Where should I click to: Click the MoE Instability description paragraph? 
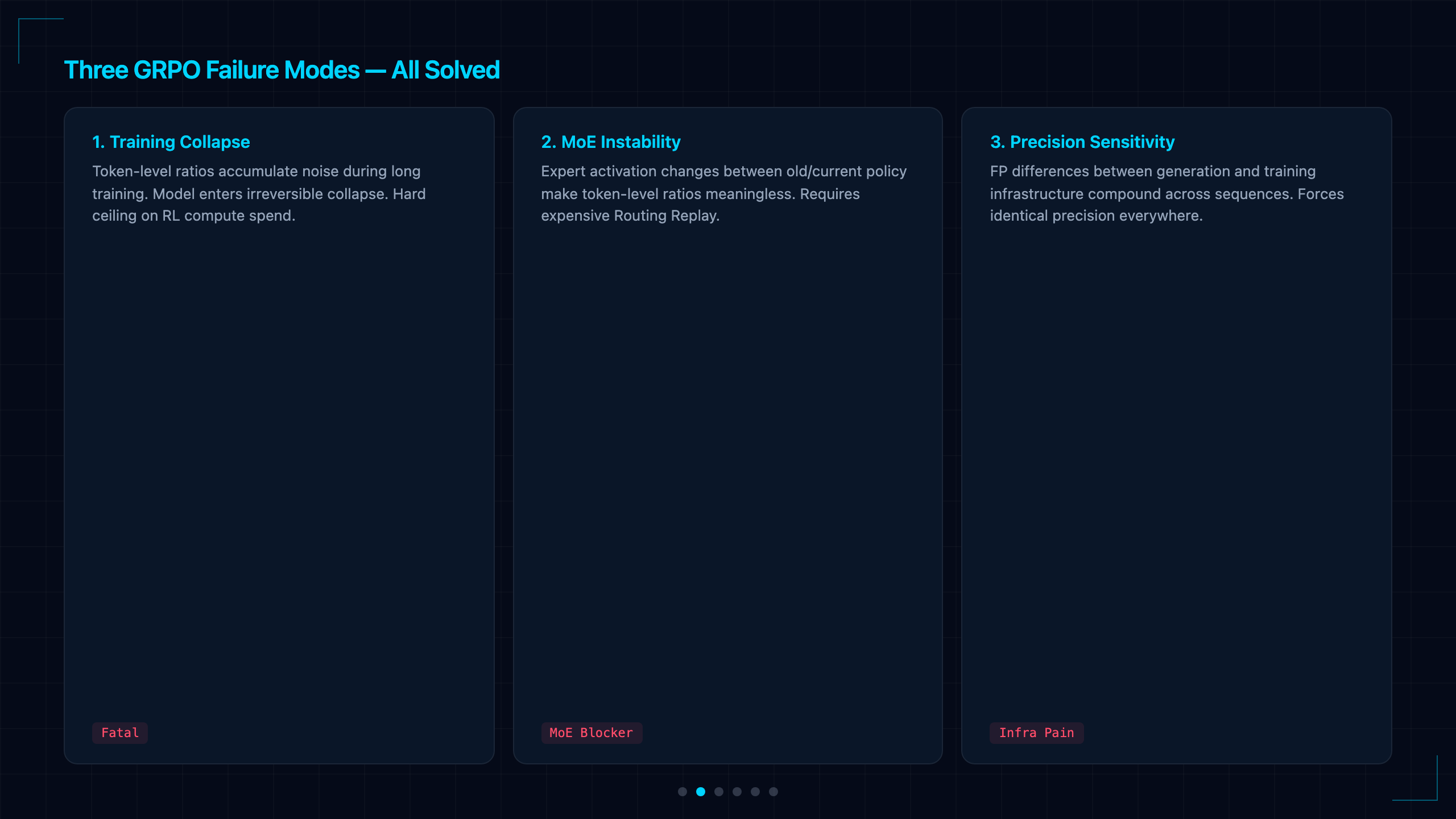pyautogui.click(x=723, y=193)
